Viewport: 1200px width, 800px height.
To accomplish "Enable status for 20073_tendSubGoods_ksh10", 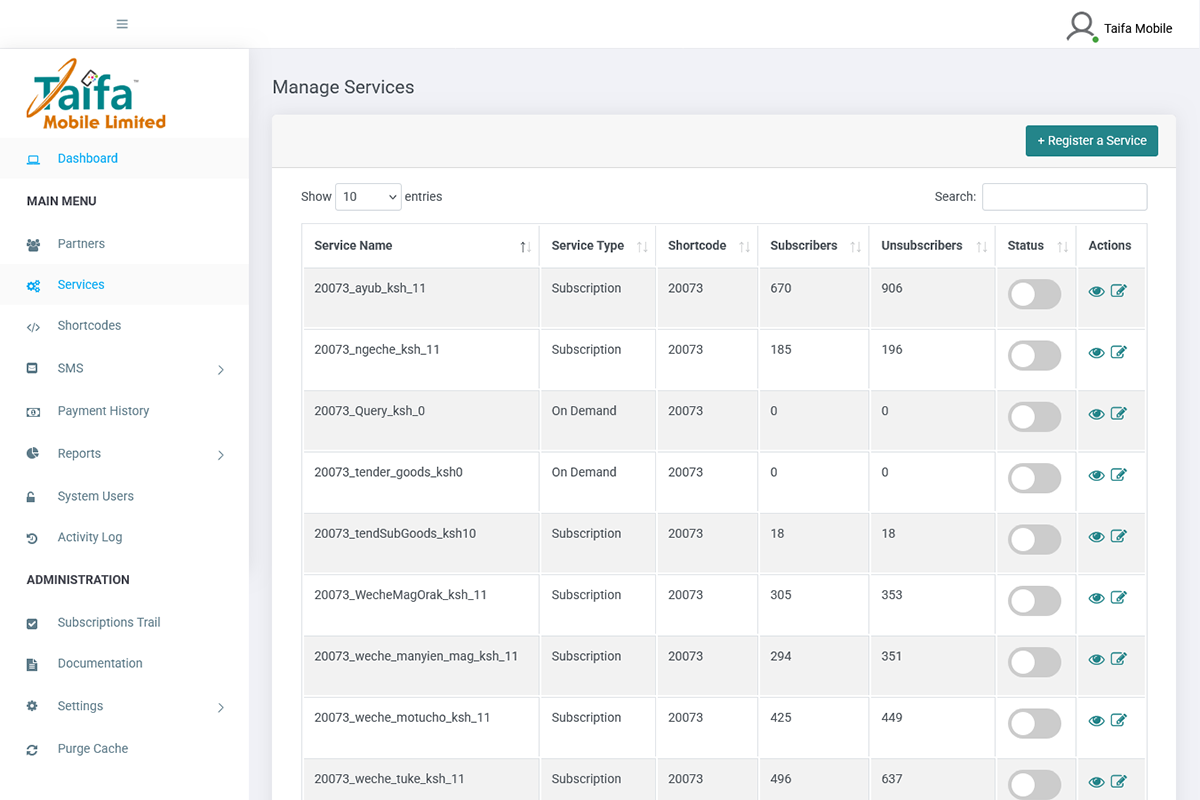I will (x=1034, y=540).
